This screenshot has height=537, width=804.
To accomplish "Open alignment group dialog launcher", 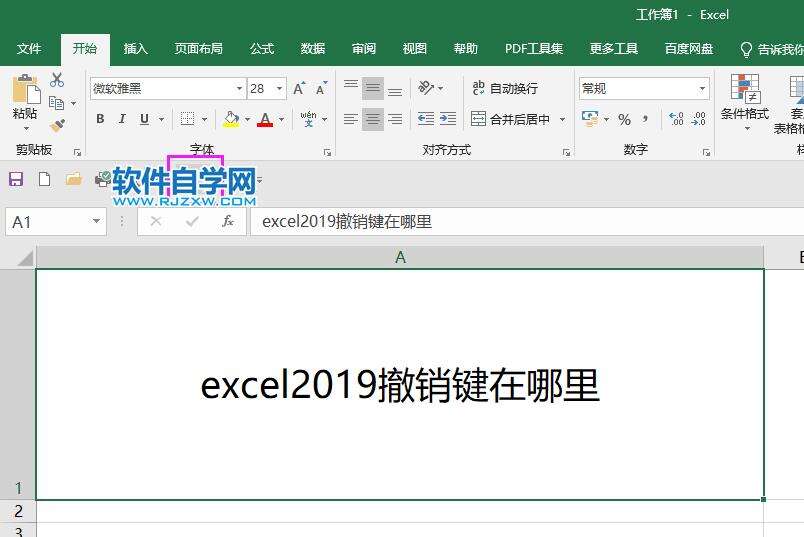I will coord(566,152).
